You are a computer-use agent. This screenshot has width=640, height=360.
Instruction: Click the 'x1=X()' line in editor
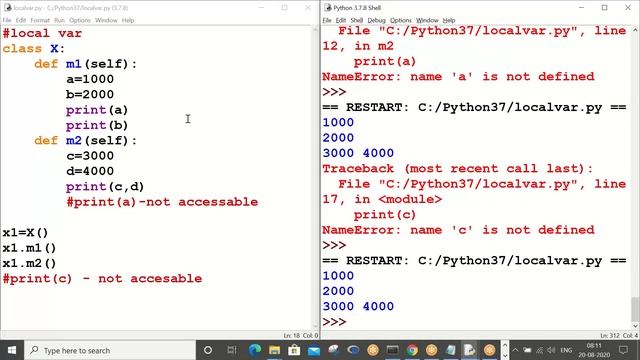tap(25, 232)
